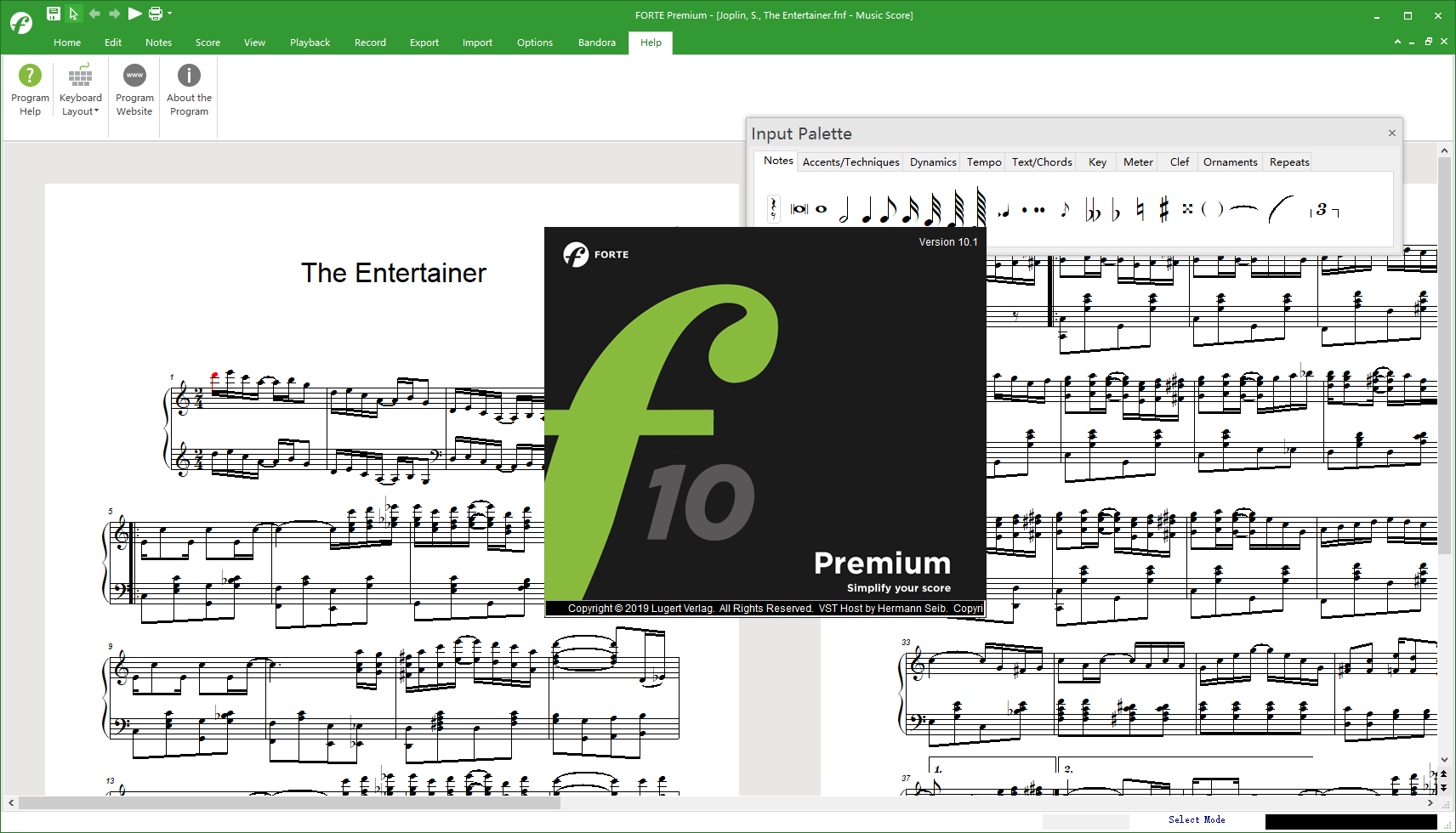Redo with the right arrow icon
Viewport: 1456px width, 833px height.
[x=115, y=14]
